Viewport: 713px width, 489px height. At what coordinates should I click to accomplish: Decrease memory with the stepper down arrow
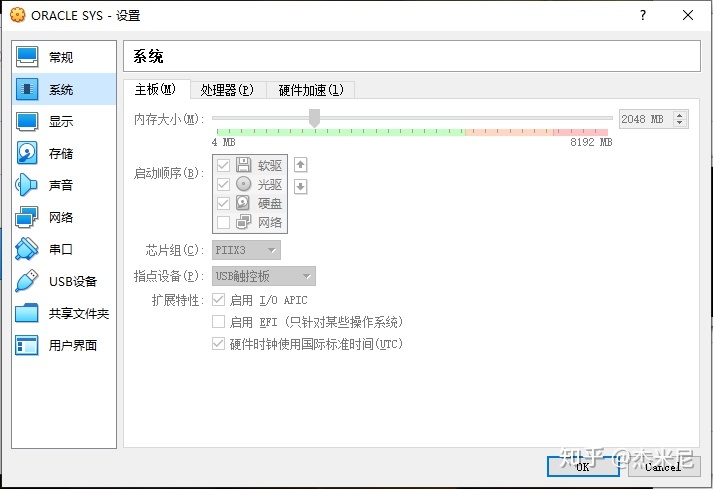click(x=680, y=123)
